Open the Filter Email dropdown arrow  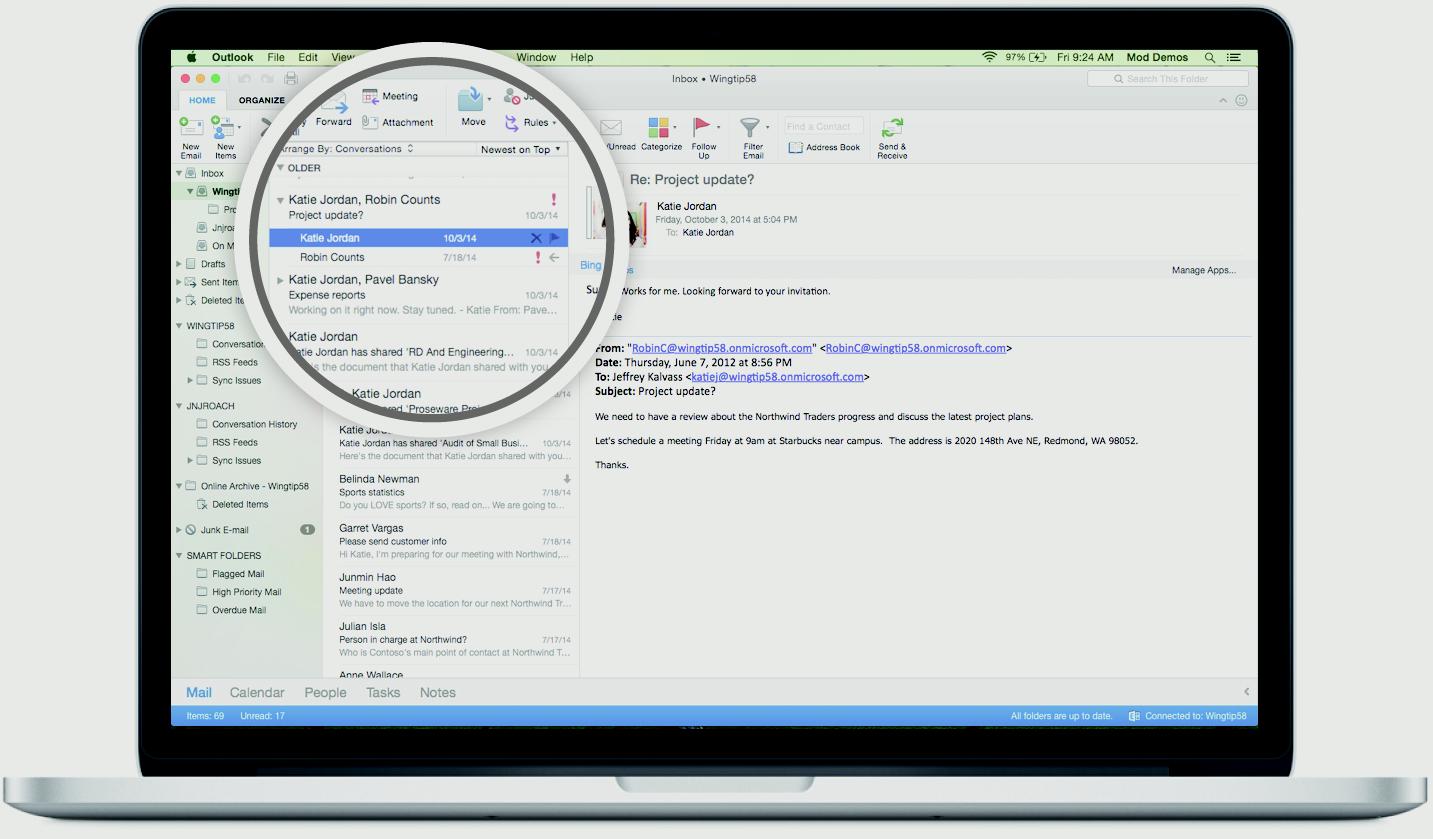(767, 127)
